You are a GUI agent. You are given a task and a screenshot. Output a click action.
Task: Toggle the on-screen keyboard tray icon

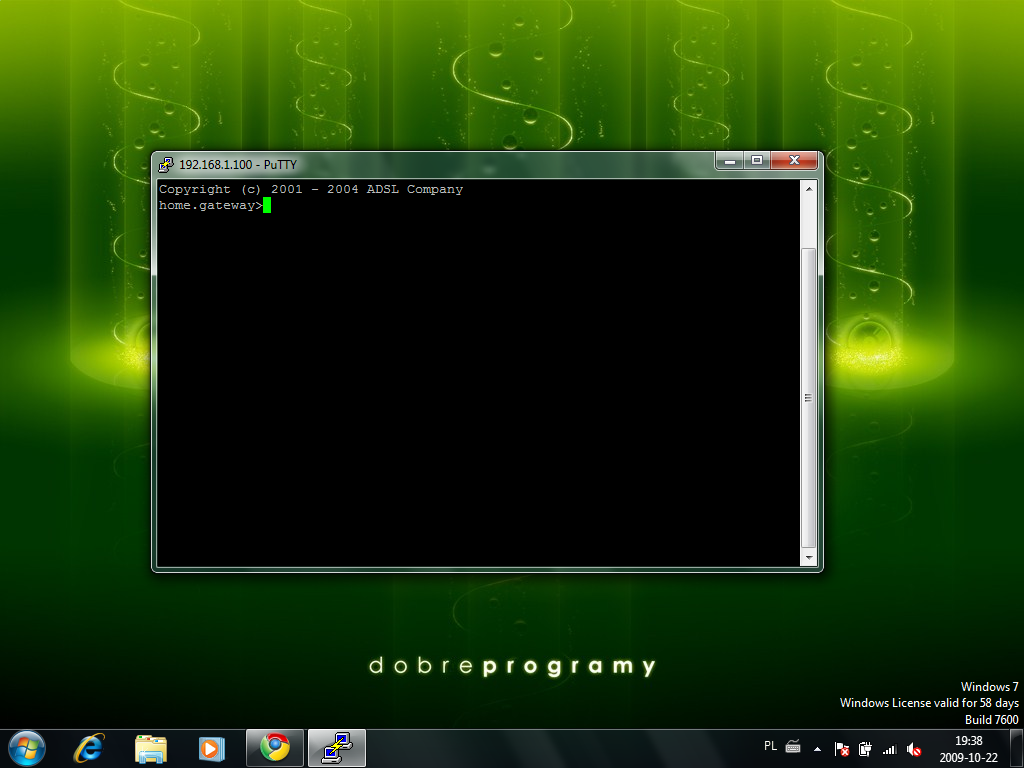pyautogui.click(x=793, y=746)
